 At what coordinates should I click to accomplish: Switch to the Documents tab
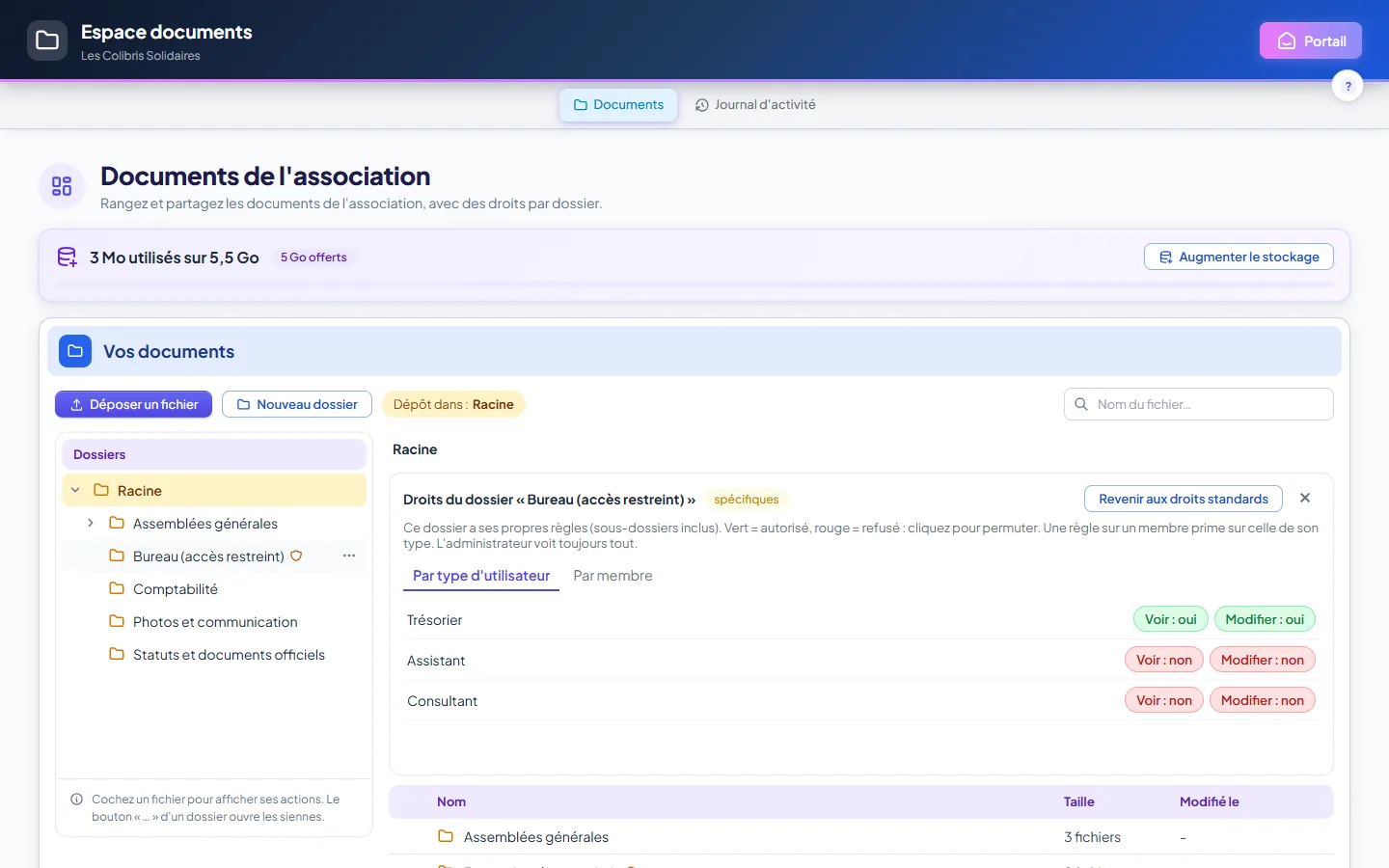tap(618, 104)
